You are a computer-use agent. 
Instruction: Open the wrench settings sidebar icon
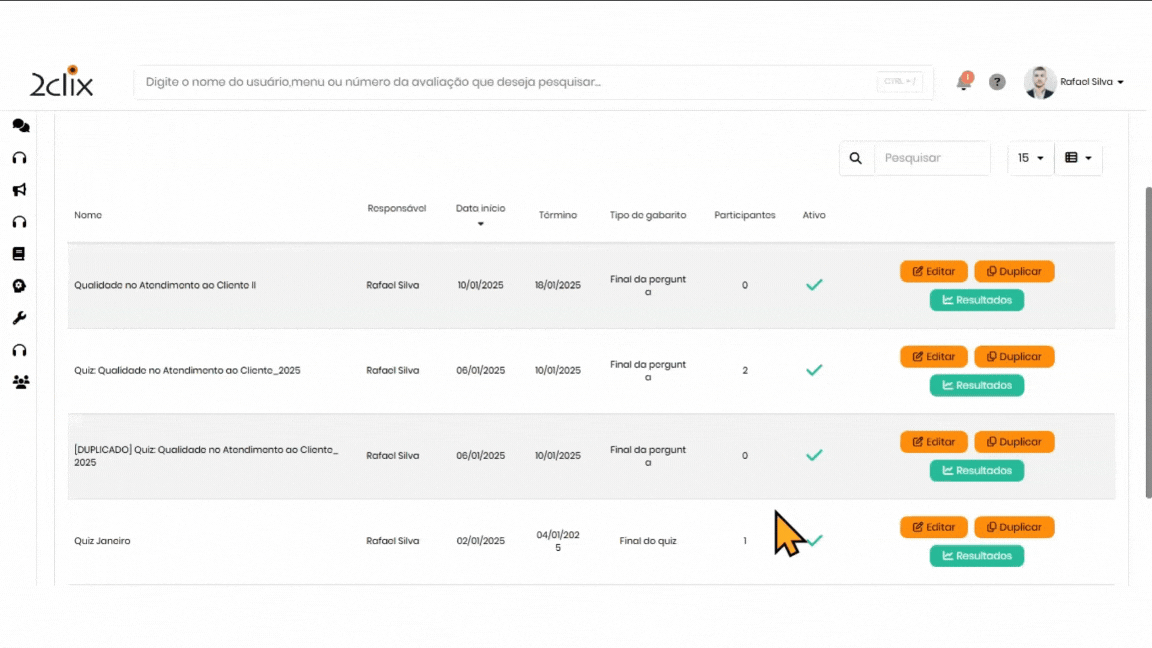(19, 318)
